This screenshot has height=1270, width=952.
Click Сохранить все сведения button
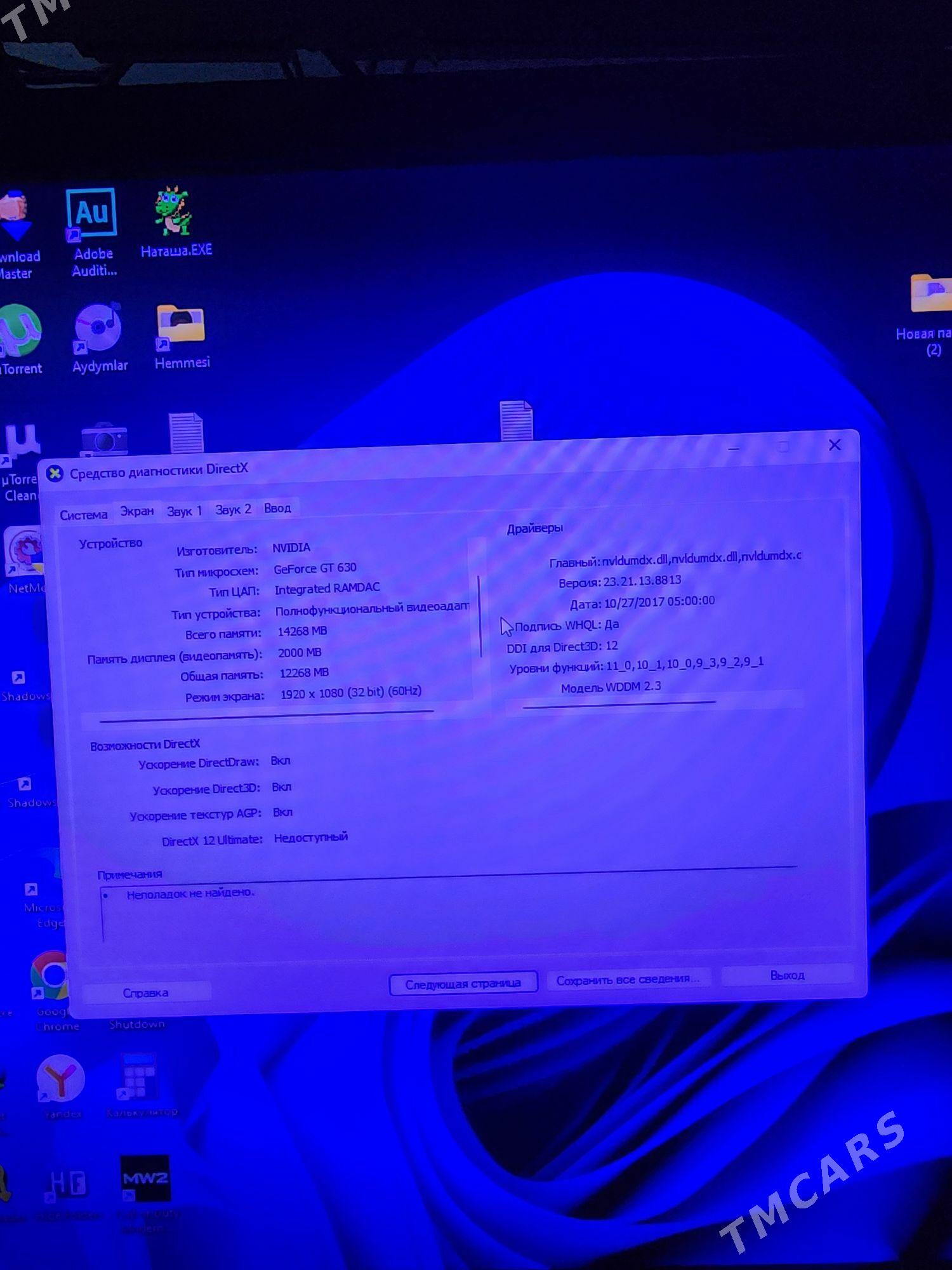click(x=627, y=980)
